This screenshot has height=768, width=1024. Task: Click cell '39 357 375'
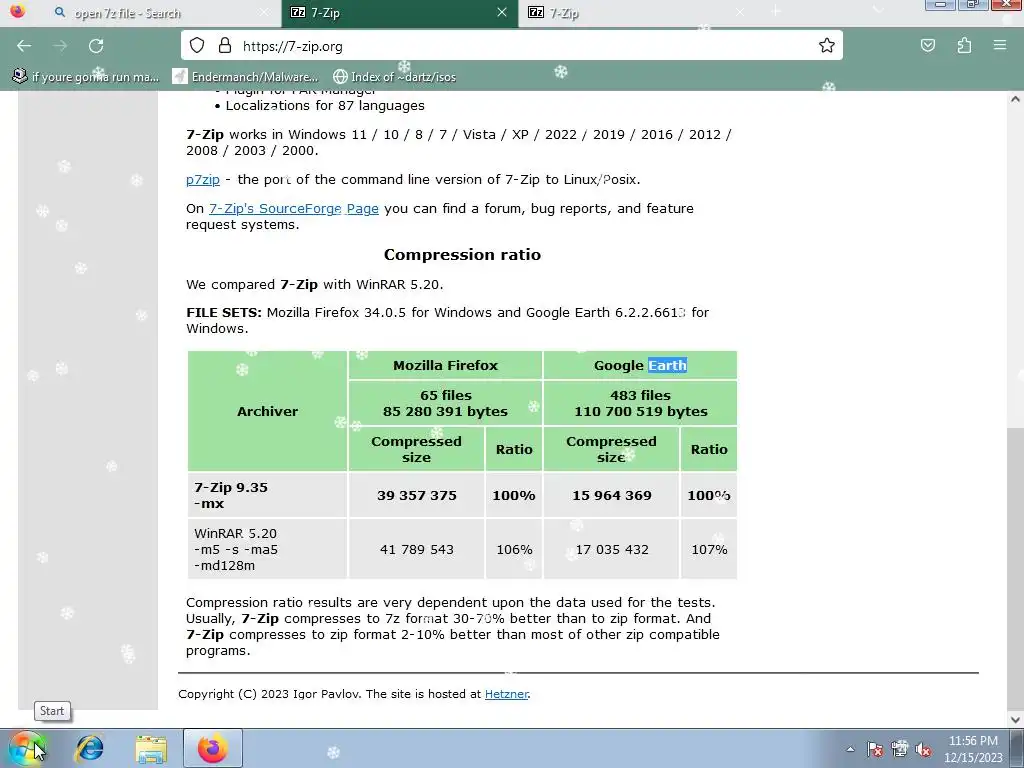tap(417, 495)
